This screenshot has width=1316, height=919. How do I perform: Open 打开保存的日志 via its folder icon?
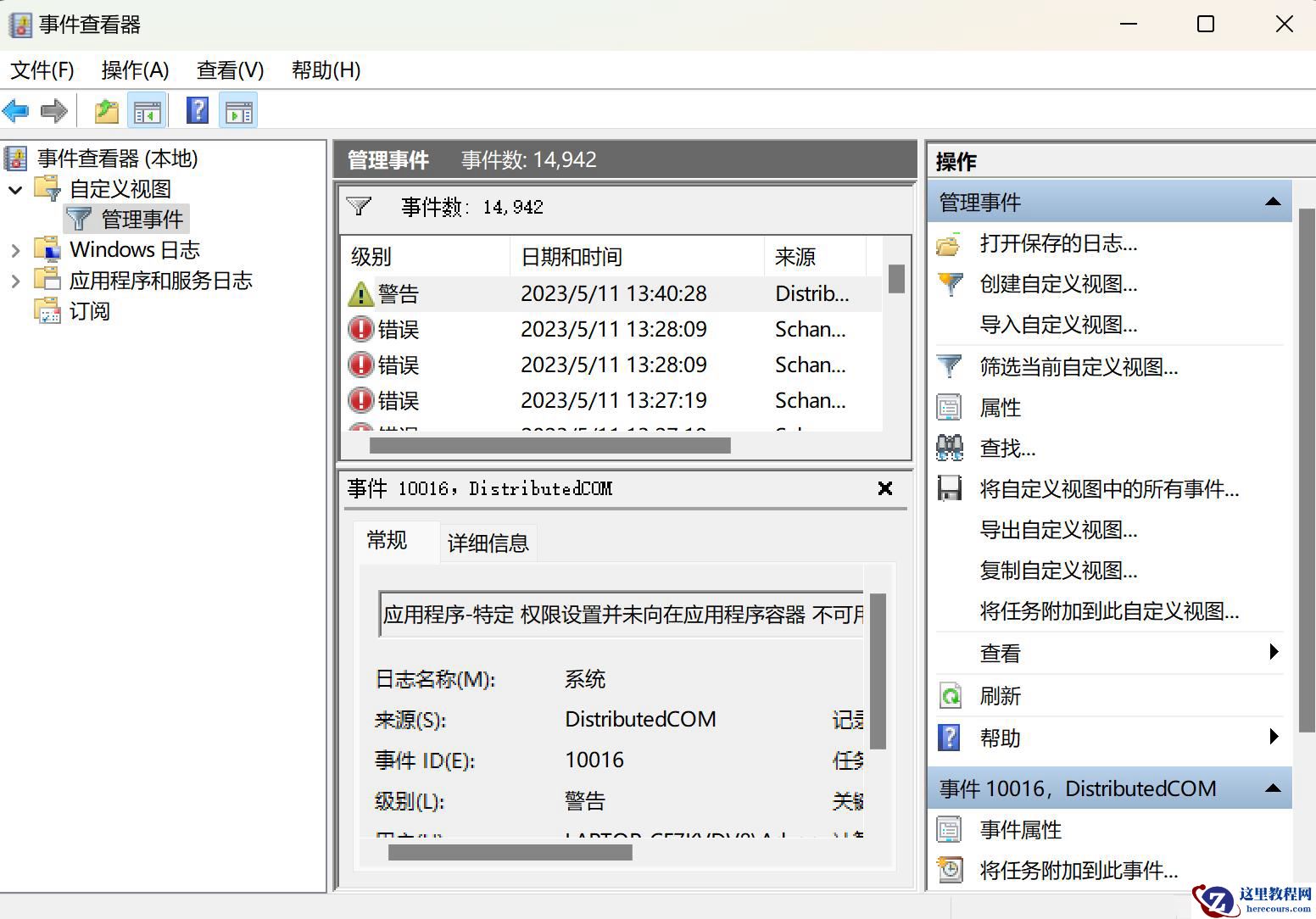coord(951,244)
